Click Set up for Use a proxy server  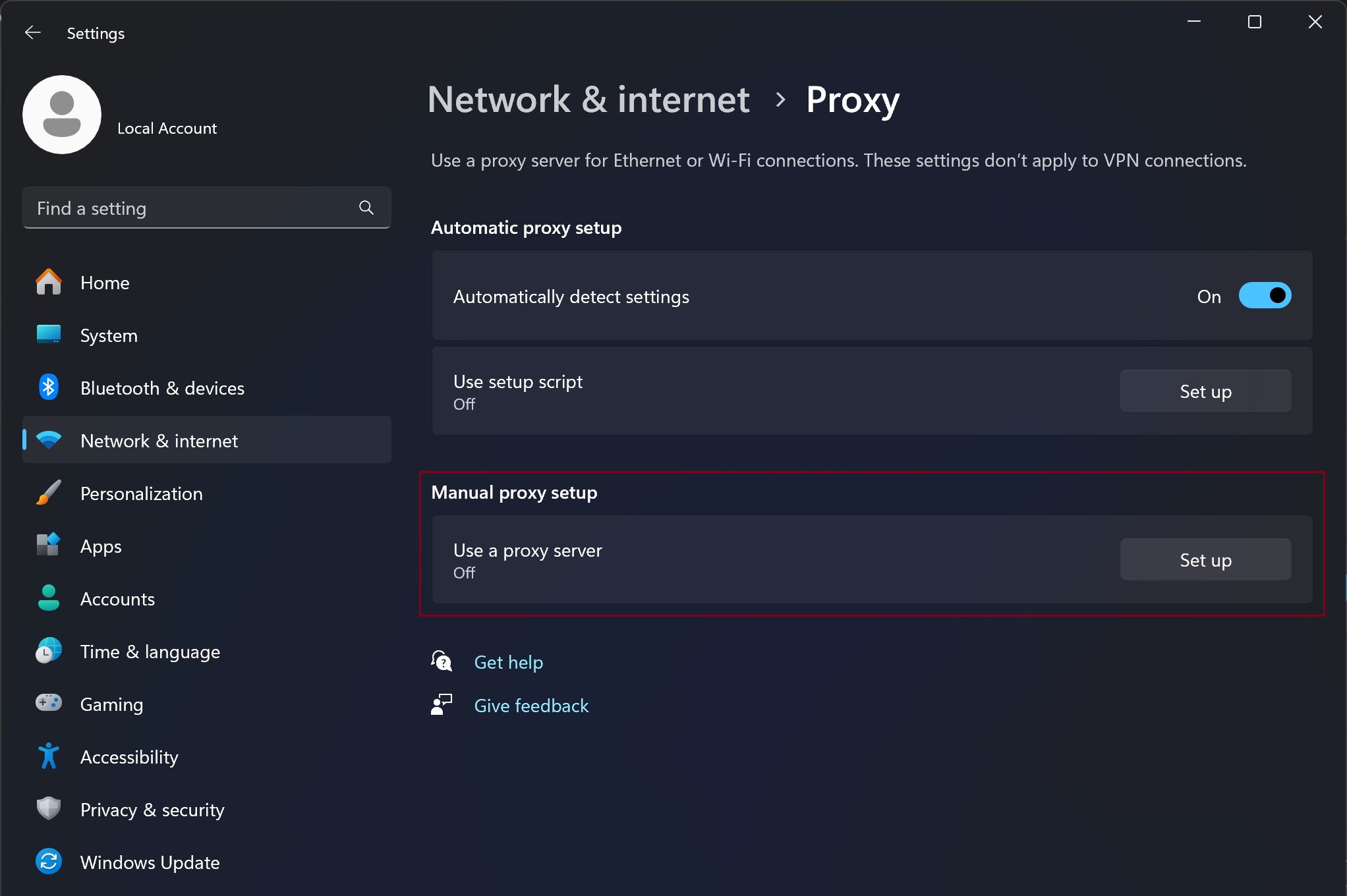pyautogui.click(x=1205, y=559)
